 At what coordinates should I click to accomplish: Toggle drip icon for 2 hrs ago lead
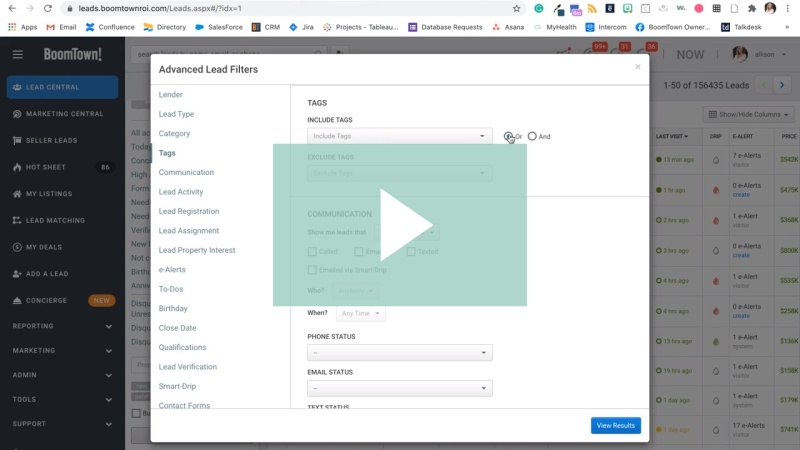pos(716,220)
